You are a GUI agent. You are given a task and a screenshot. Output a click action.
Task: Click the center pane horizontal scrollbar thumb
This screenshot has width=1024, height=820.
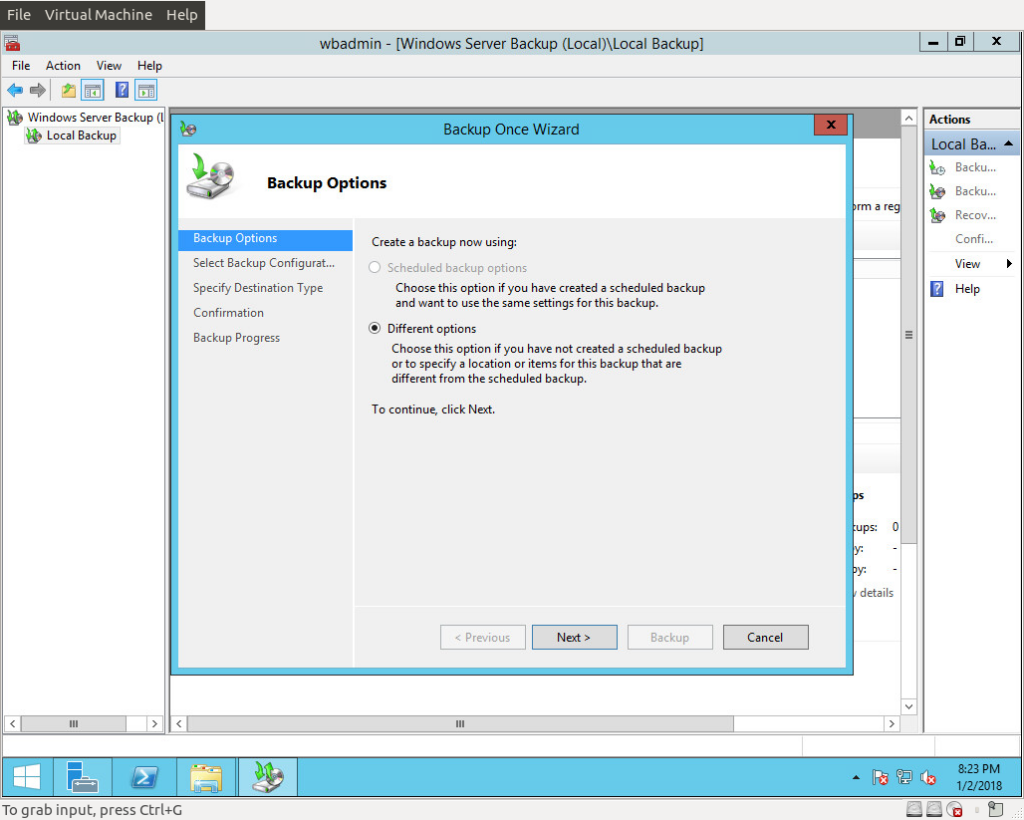(460, 723)
